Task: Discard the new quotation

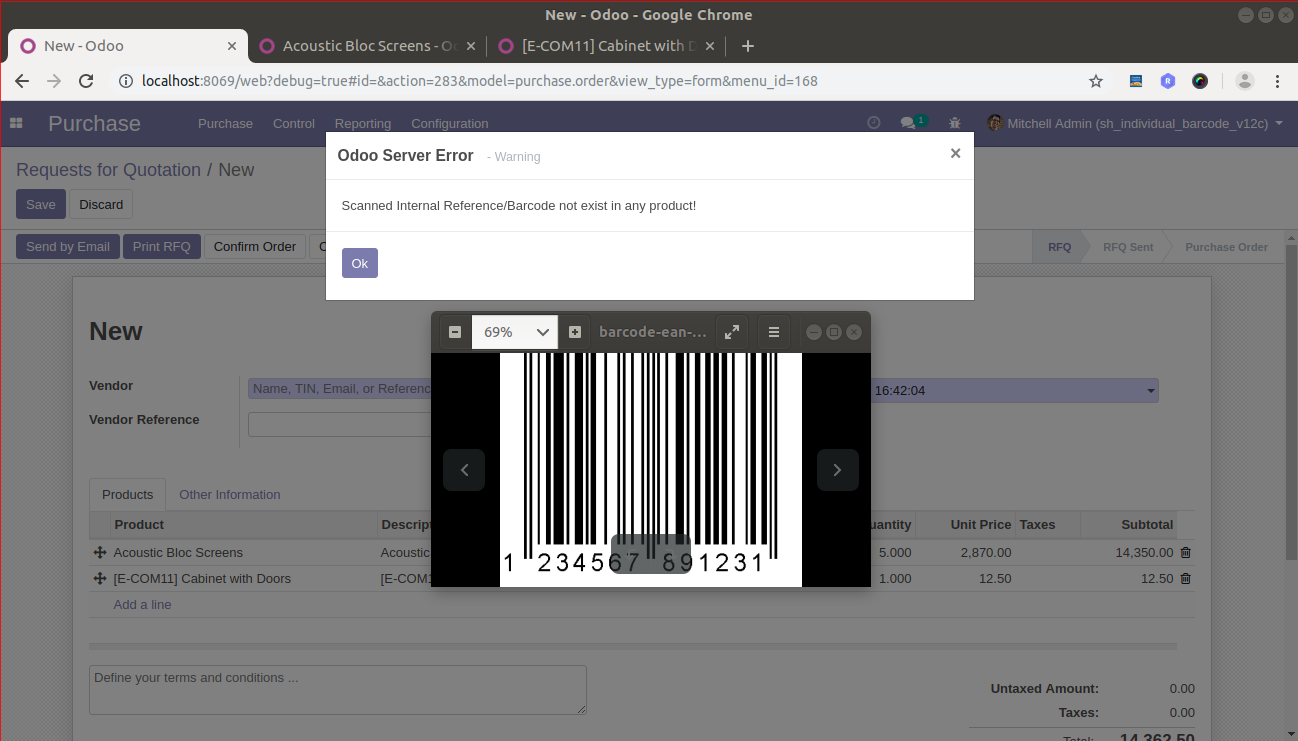Action: [101, 204]
